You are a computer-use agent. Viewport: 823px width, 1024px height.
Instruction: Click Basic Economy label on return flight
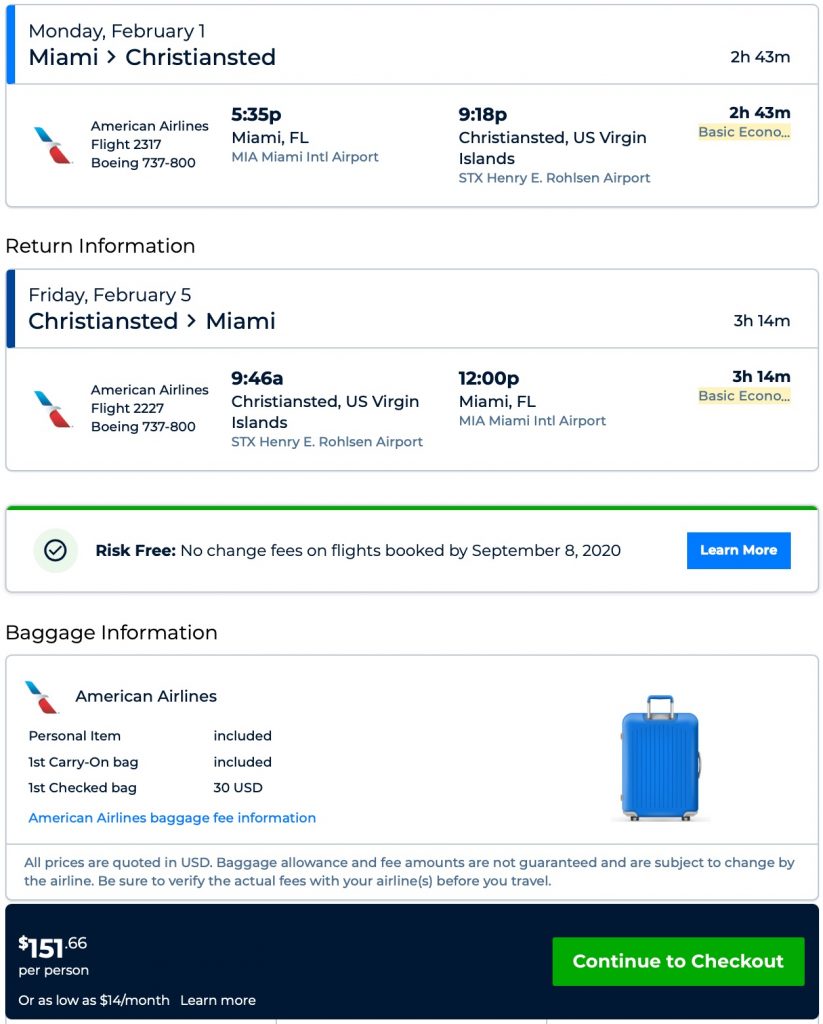(744, 396)
